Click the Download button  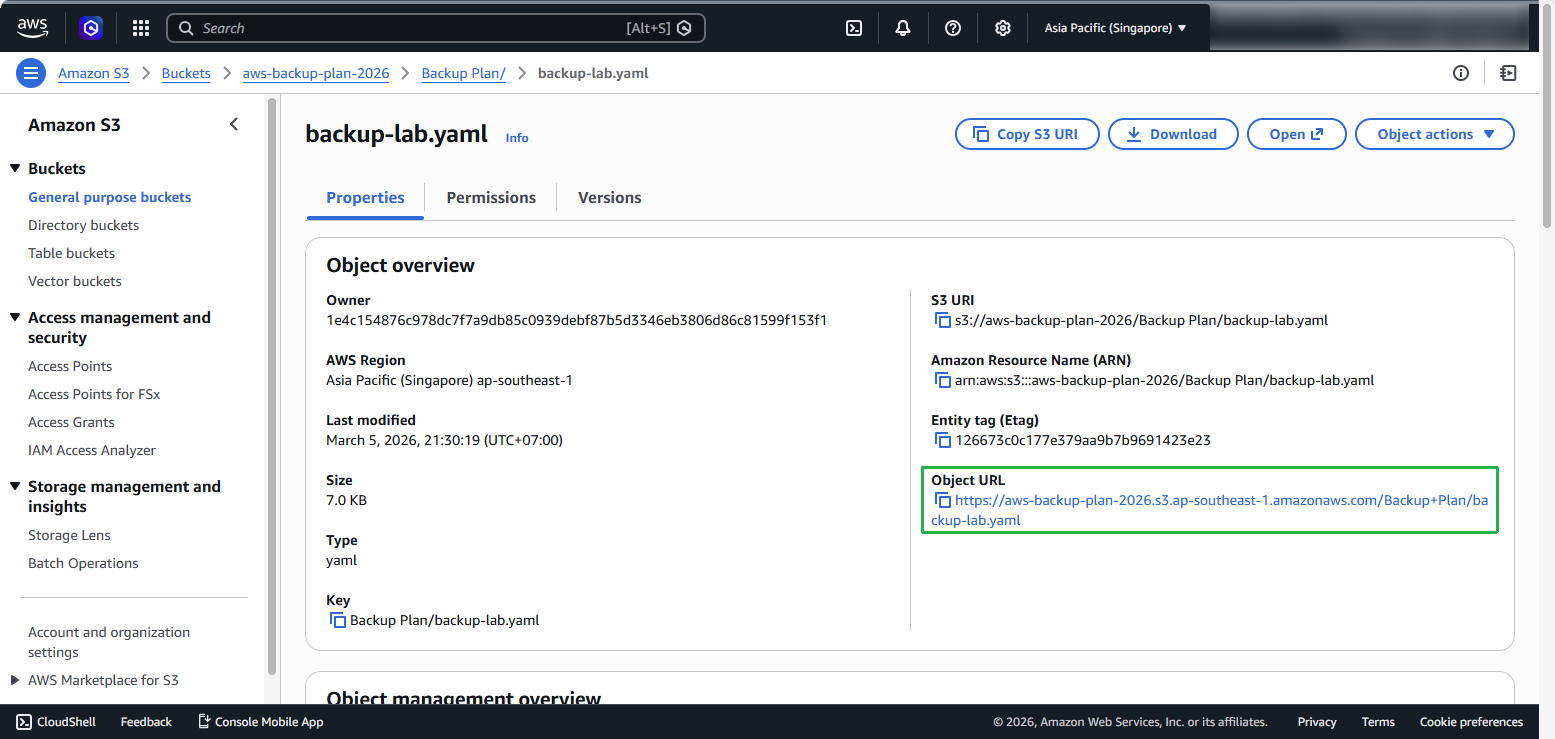point(1173,134)
